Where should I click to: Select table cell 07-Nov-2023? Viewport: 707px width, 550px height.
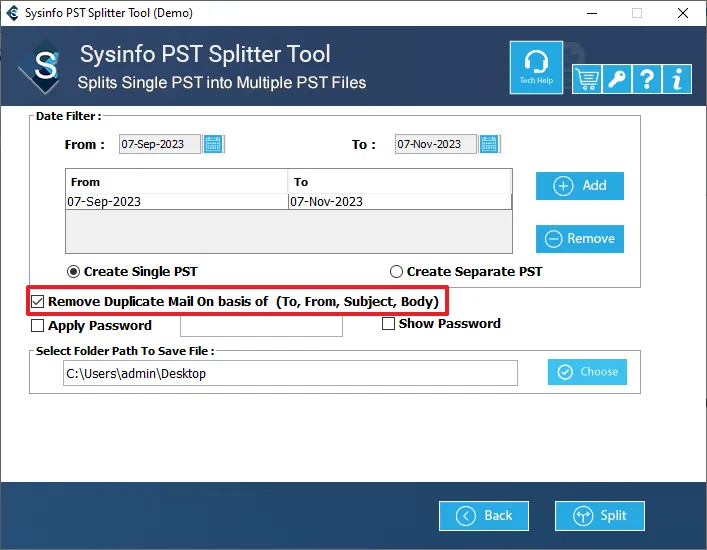pyautogui.click(x=400, y=202)
